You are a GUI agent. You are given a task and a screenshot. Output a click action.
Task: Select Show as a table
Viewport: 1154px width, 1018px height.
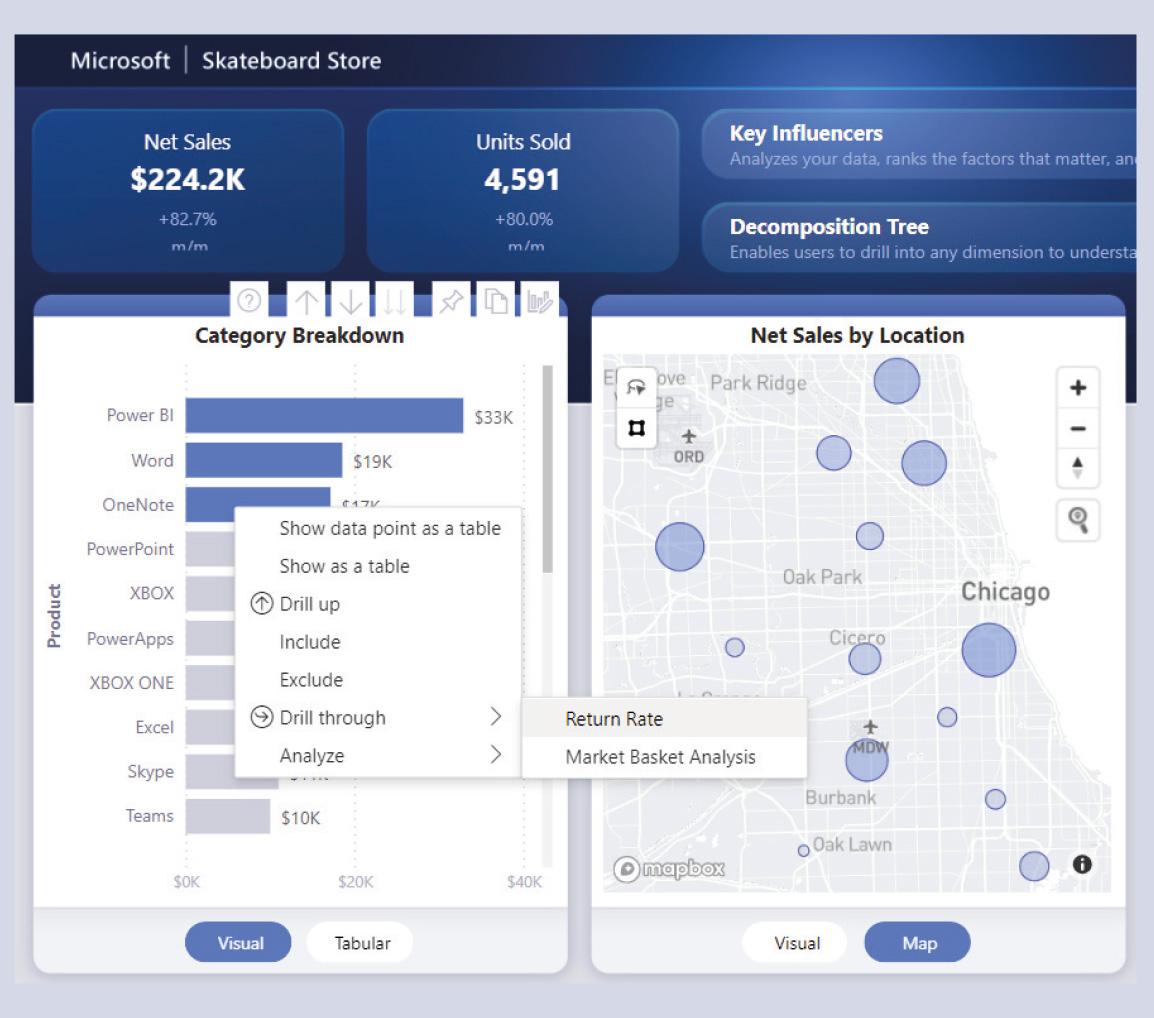click(378, 566)
